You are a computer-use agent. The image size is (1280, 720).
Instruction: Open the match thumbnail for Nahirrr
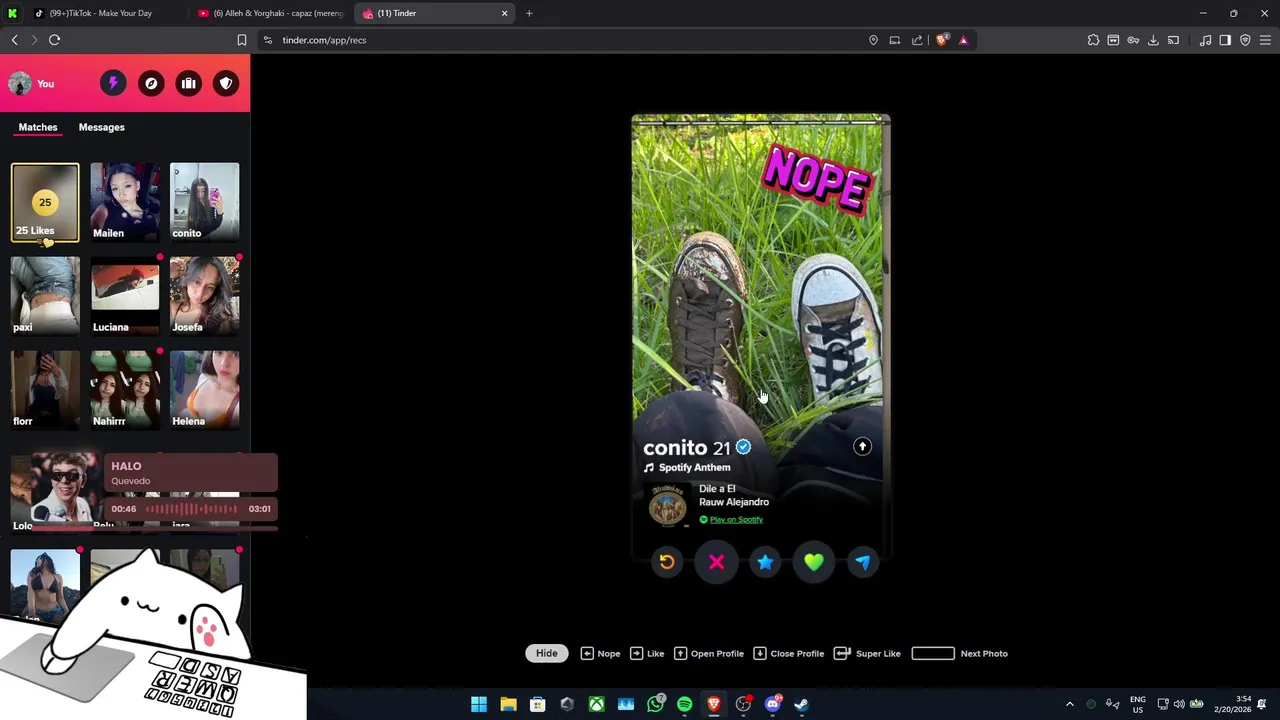(x=125, y=390)
